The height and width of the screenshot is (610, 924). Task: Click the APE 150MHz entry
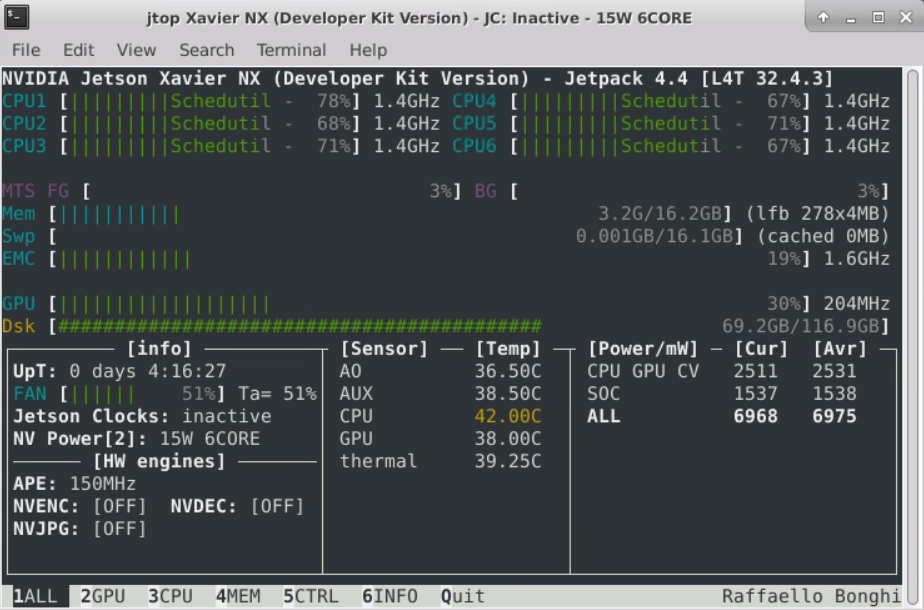(x=74, y=484)
